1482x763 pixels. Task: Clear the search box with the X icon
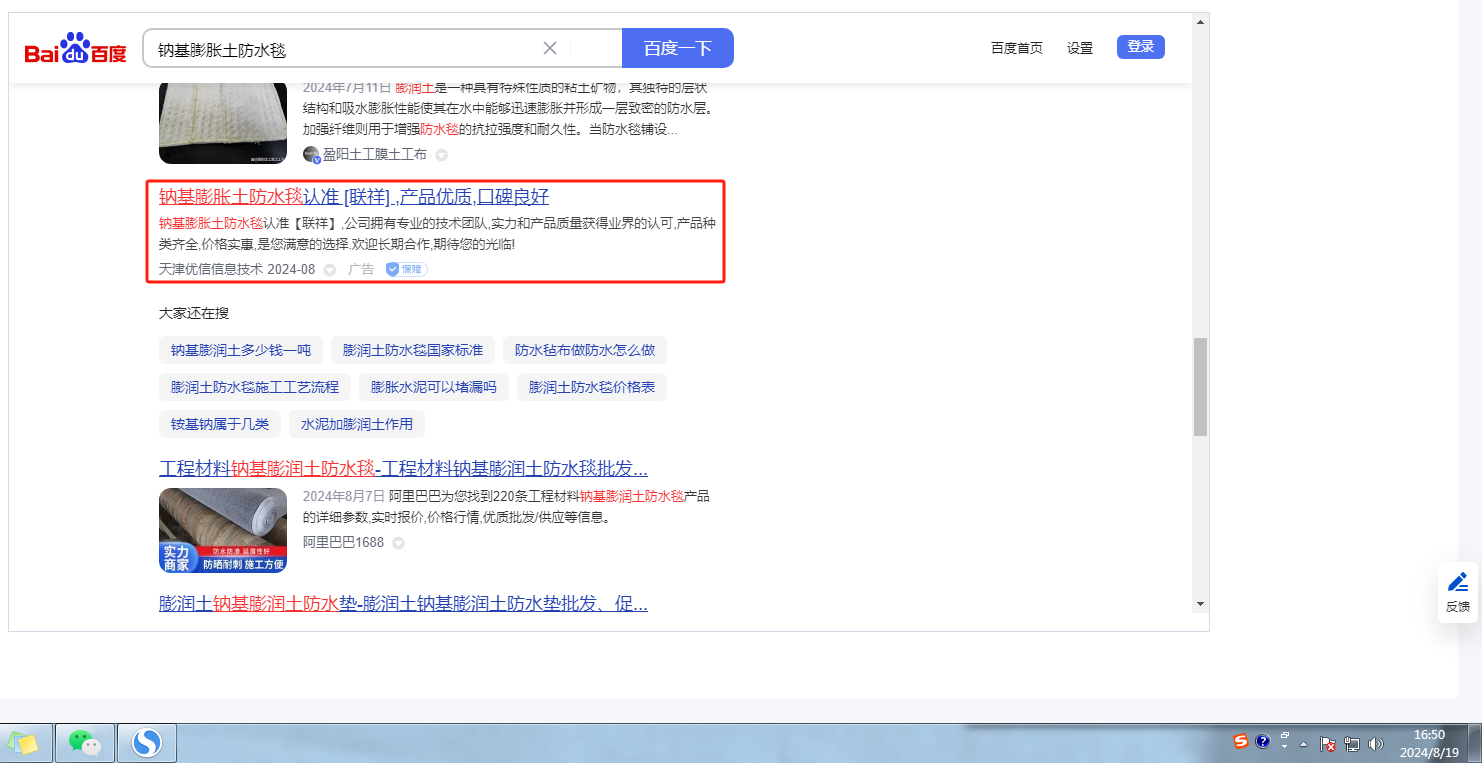tap(550, 48)
